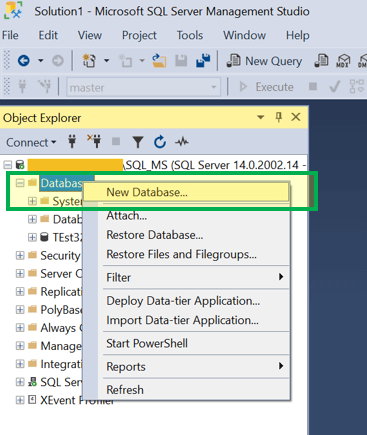This screenshot has height=435, width=367.
Task: Click the New Query button
Action: pos(264,61)
